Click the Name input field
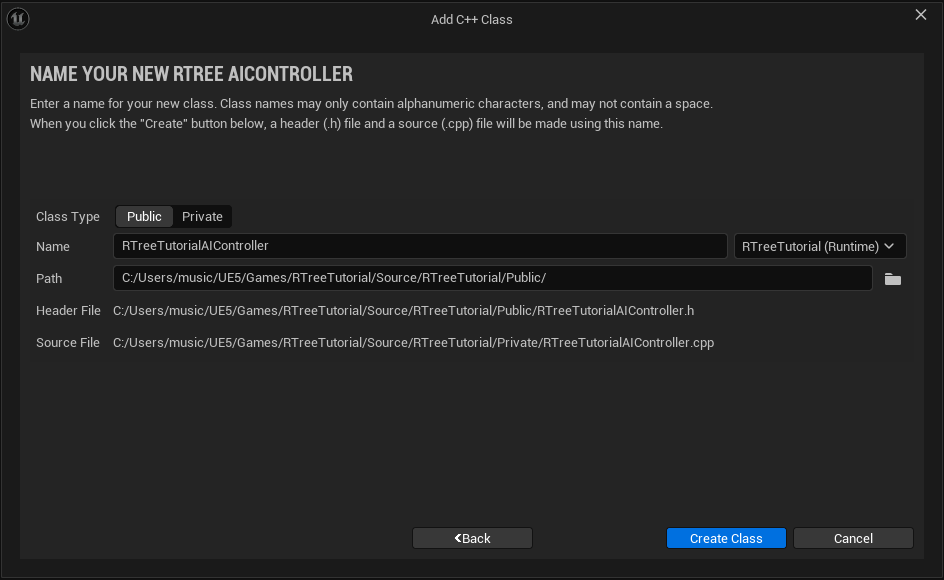Screen dimensions: 944x580 420,246
